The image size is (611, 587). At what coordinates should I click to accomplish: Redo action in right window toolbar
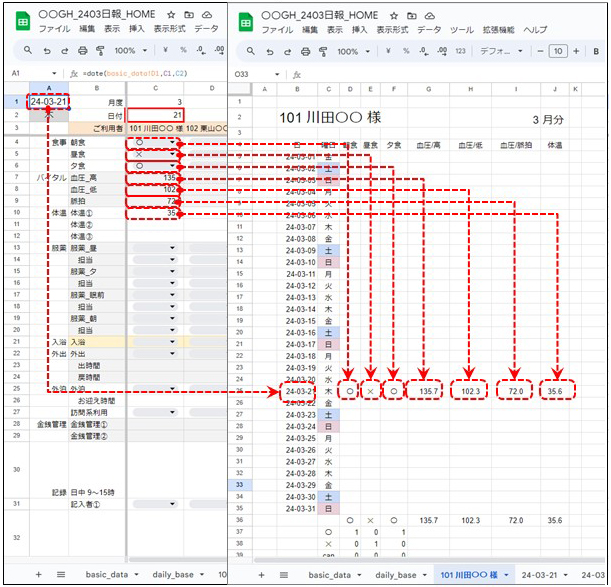pos(287,51)
